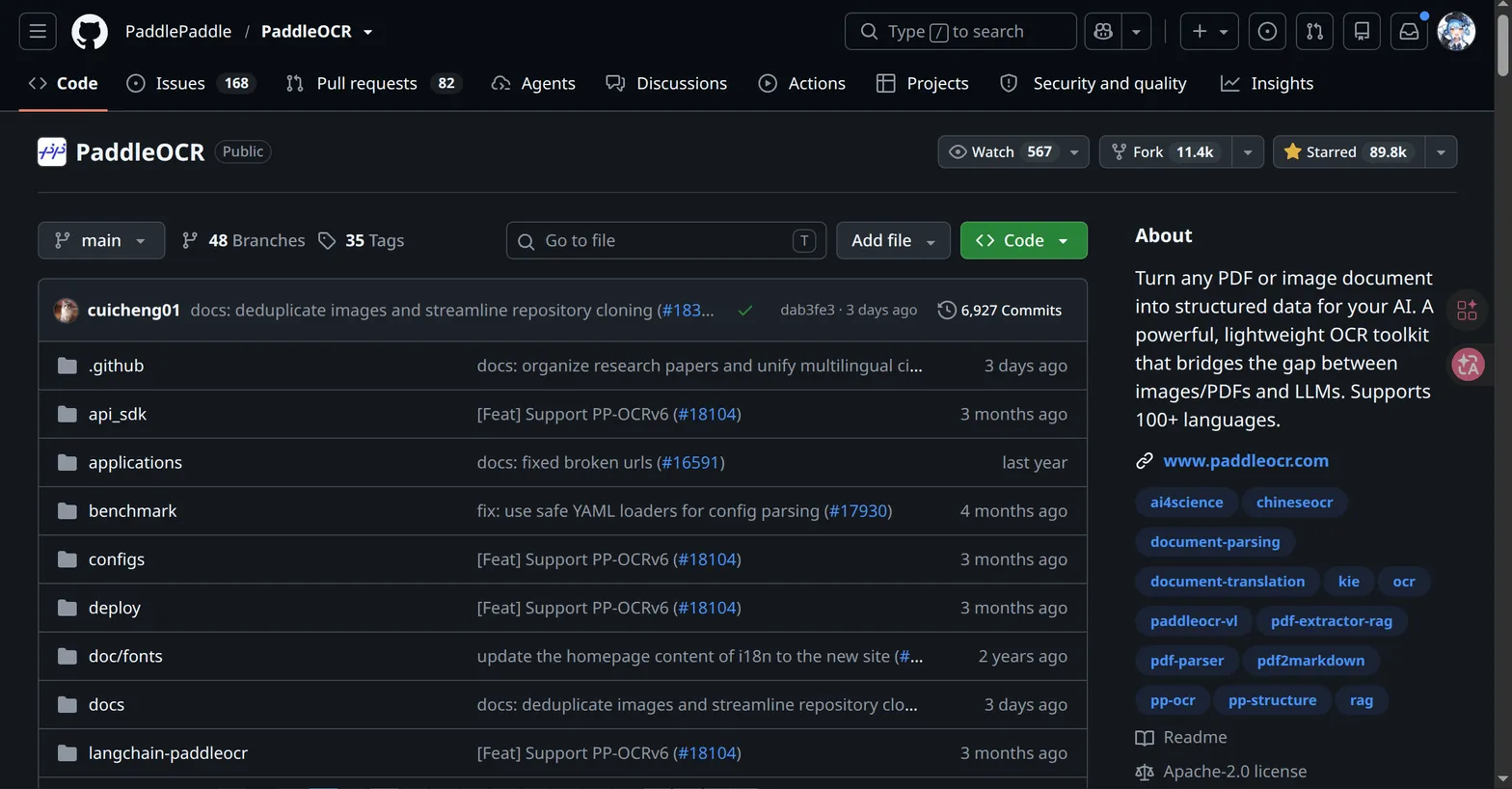Open the star lists dropdown arrow
The image size is (1512, 789).
point(1441,152)
